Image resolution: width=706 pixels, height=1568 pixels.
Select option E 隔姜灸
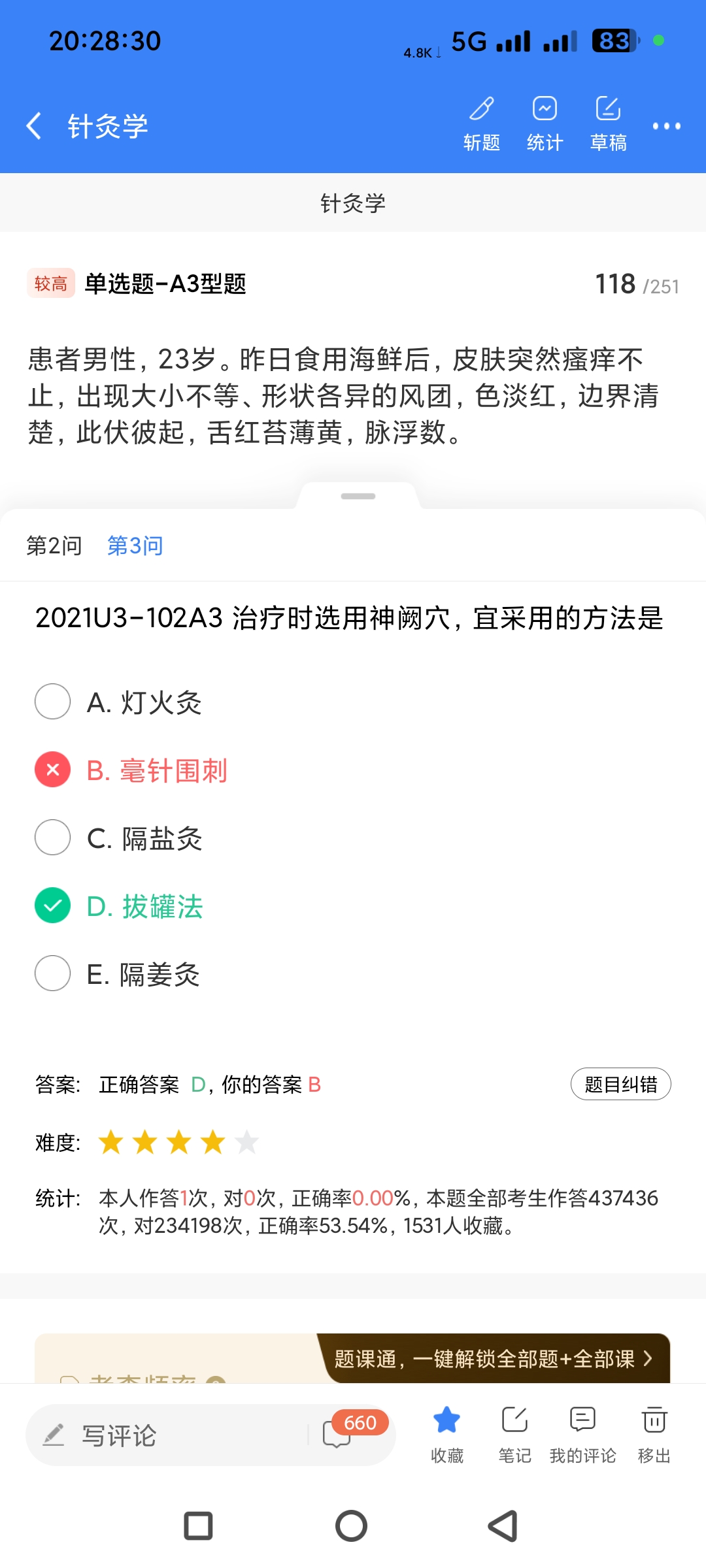point(53,973)
